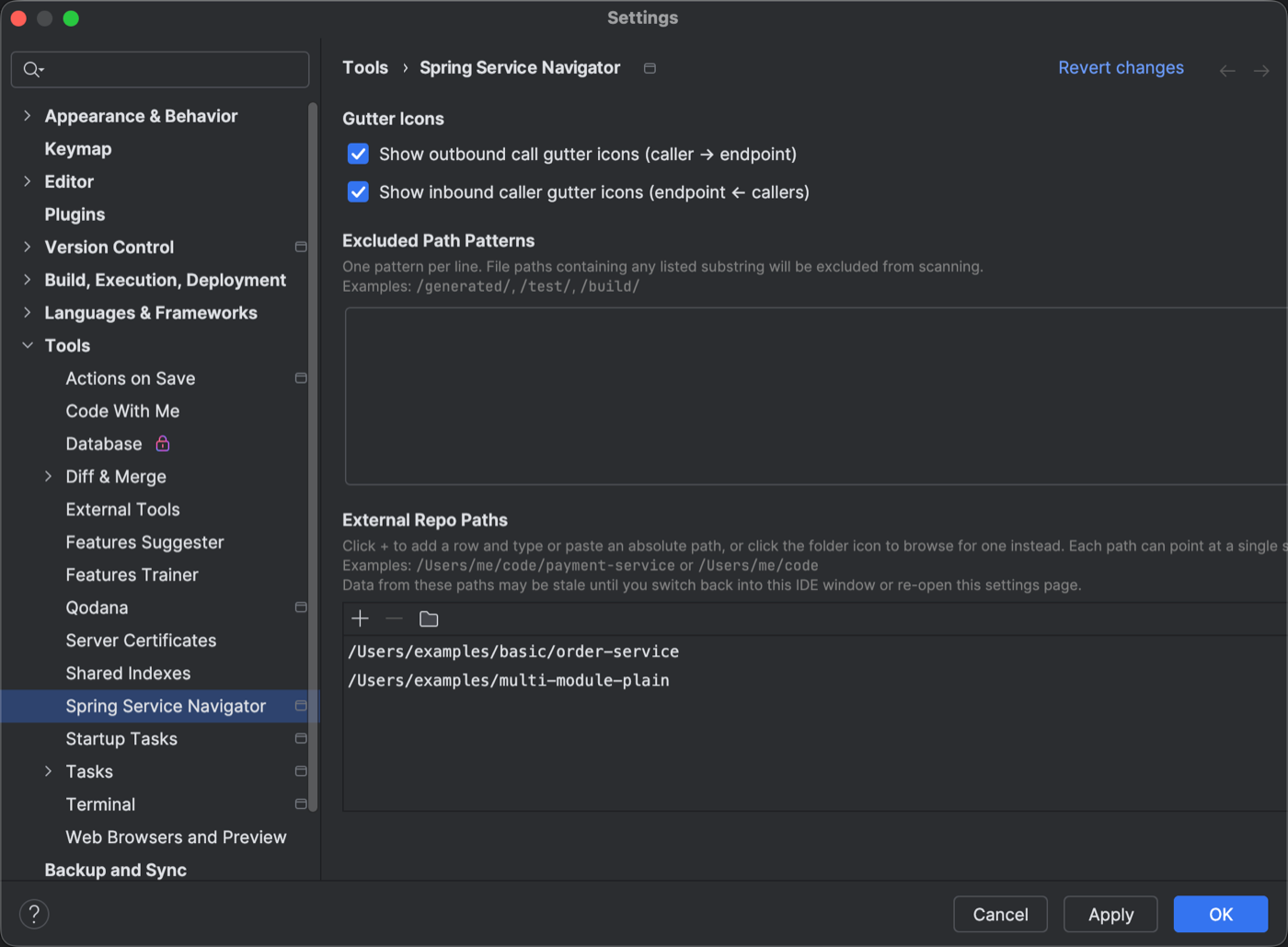Select Actions on Save settings item
The height and width of the screenshot is (947, 1288).
pyautogui.click(x=130, y=378)
